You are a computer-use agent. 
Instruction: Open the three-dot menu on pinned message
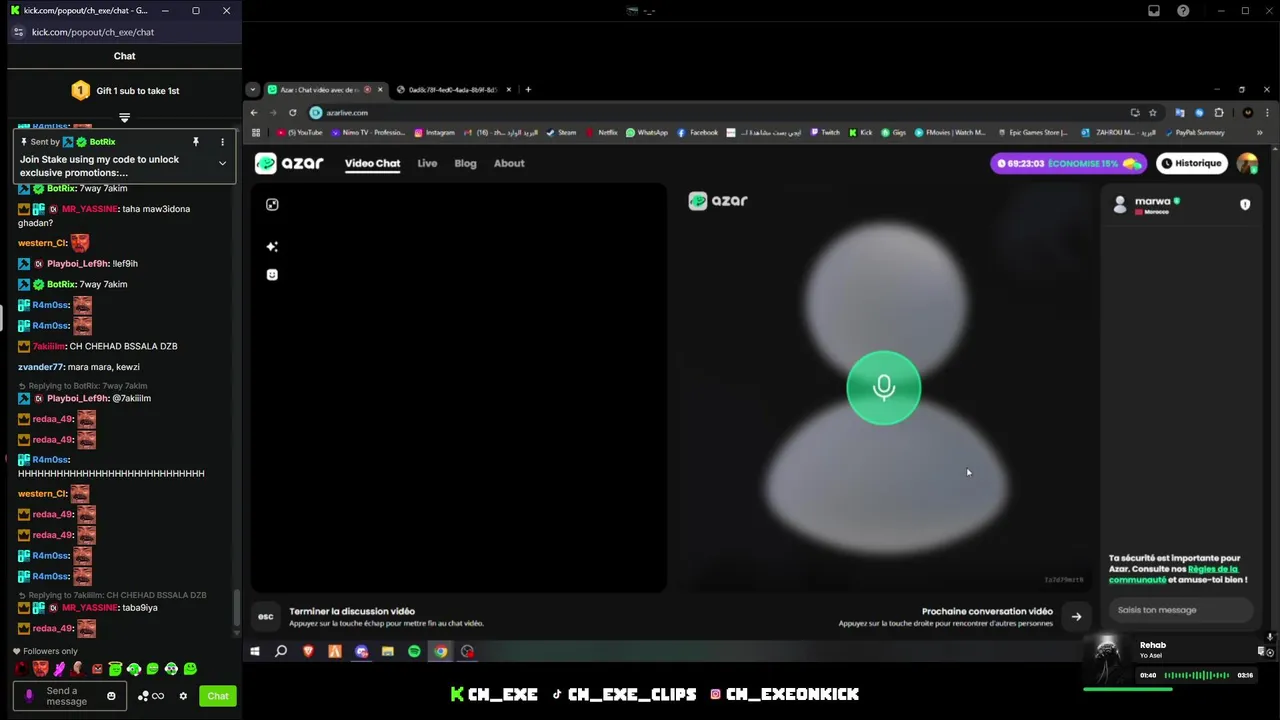[x=222, y=142]
